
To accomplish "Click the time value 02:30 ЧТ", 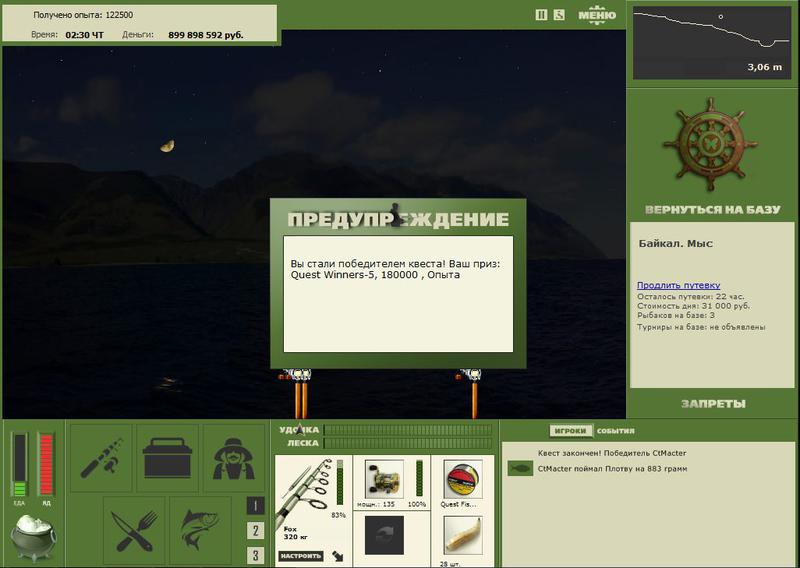I will click(x=84, y=35).
